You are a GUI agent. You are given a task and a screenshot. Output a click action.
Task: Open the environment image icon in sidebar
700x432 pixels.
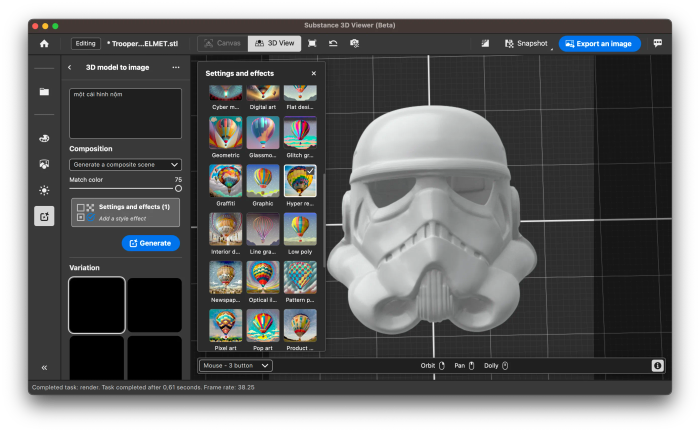coord(44,164)
